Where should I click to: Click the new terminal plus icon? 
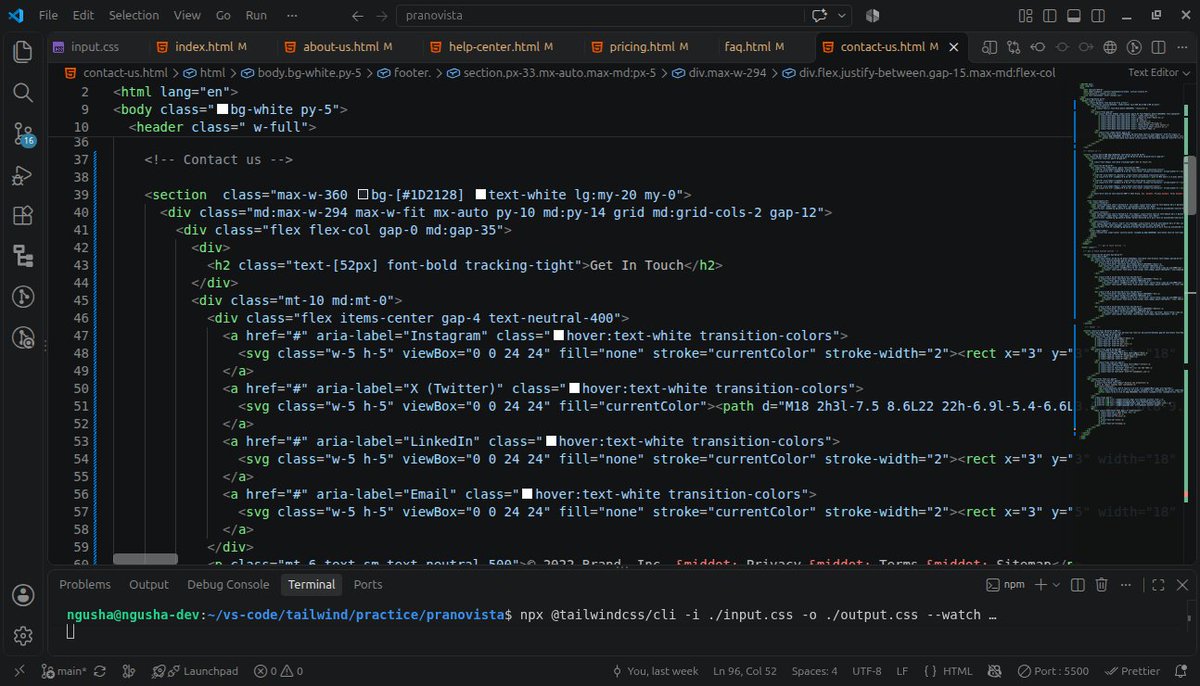point(1040,585)
